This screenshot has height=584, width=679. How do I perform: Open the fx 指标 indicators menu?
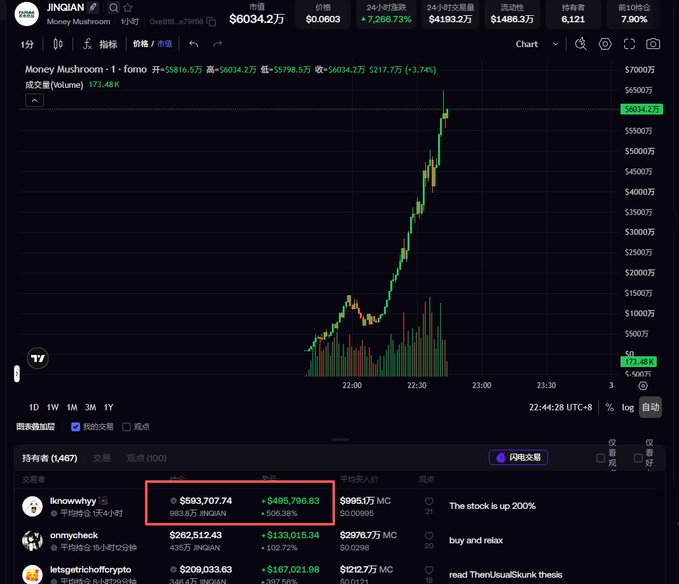pyautogui.click(x=100, y=44)
